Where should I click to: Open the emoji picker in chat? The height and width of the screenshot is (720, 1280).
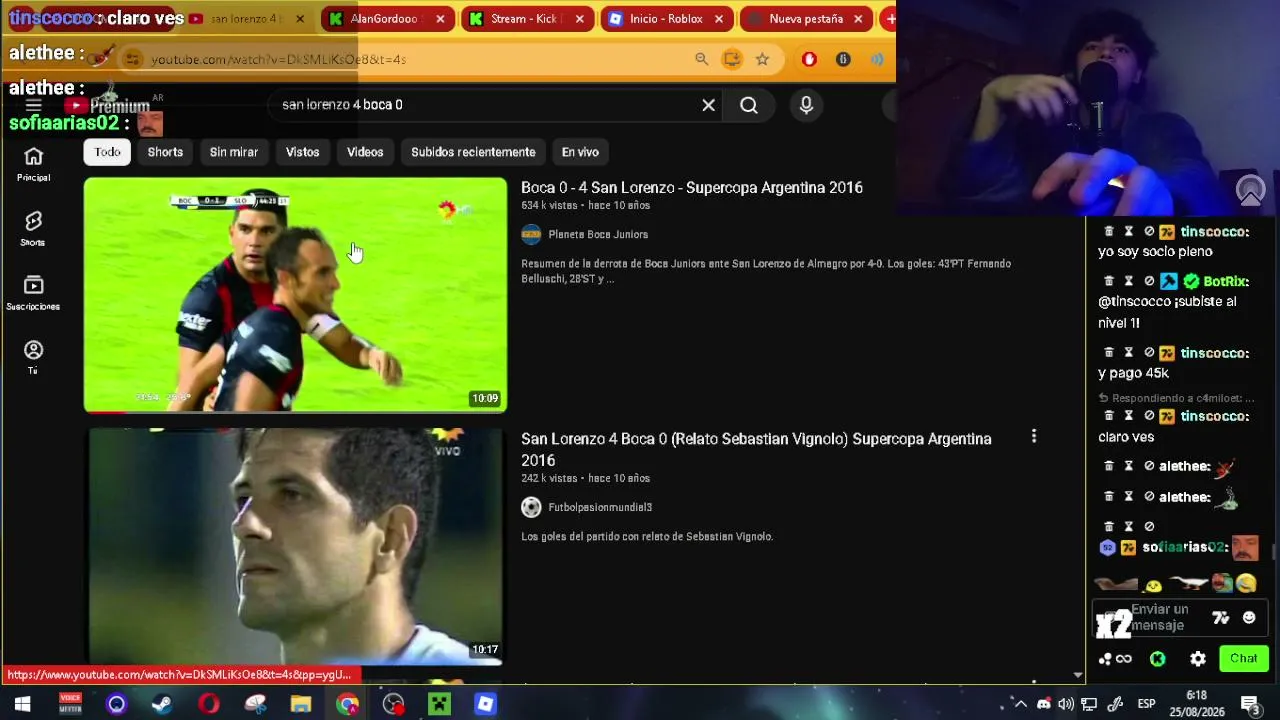point(1249,618)
